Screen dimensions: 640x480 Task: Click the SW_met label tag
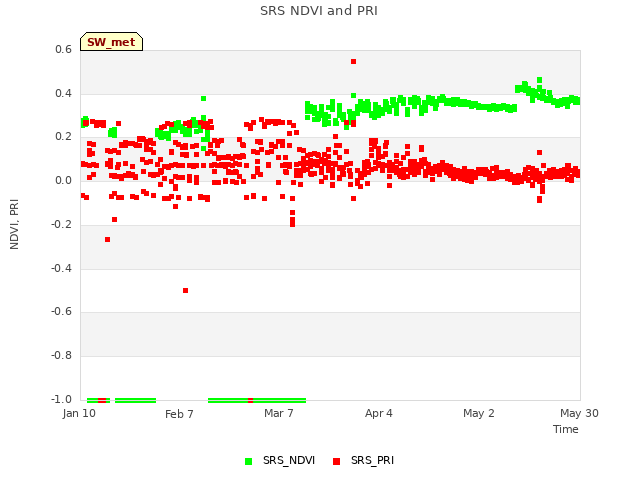(x=111, y=42)
